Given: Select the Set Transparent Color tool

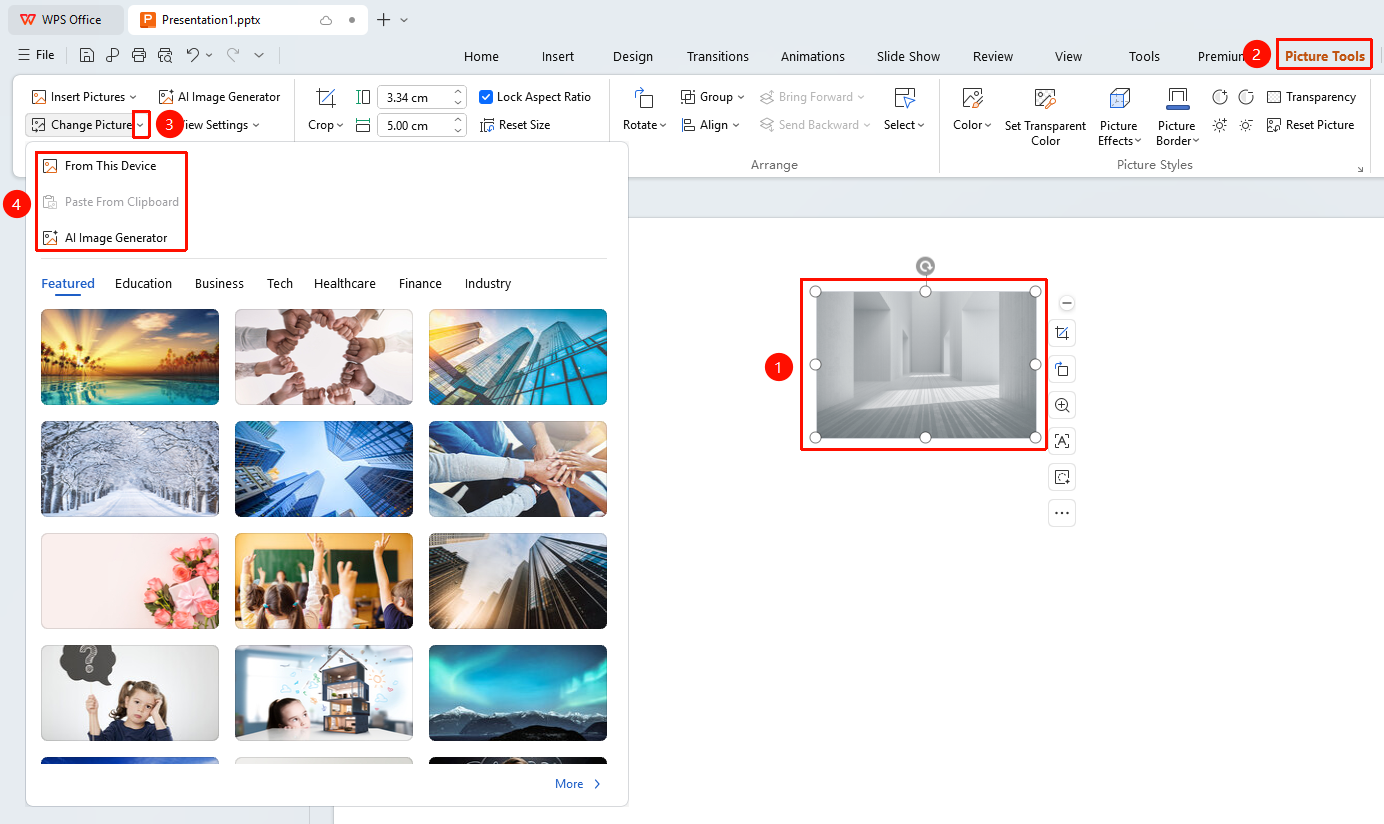Looking at the screenshot, I should 1045,116.
